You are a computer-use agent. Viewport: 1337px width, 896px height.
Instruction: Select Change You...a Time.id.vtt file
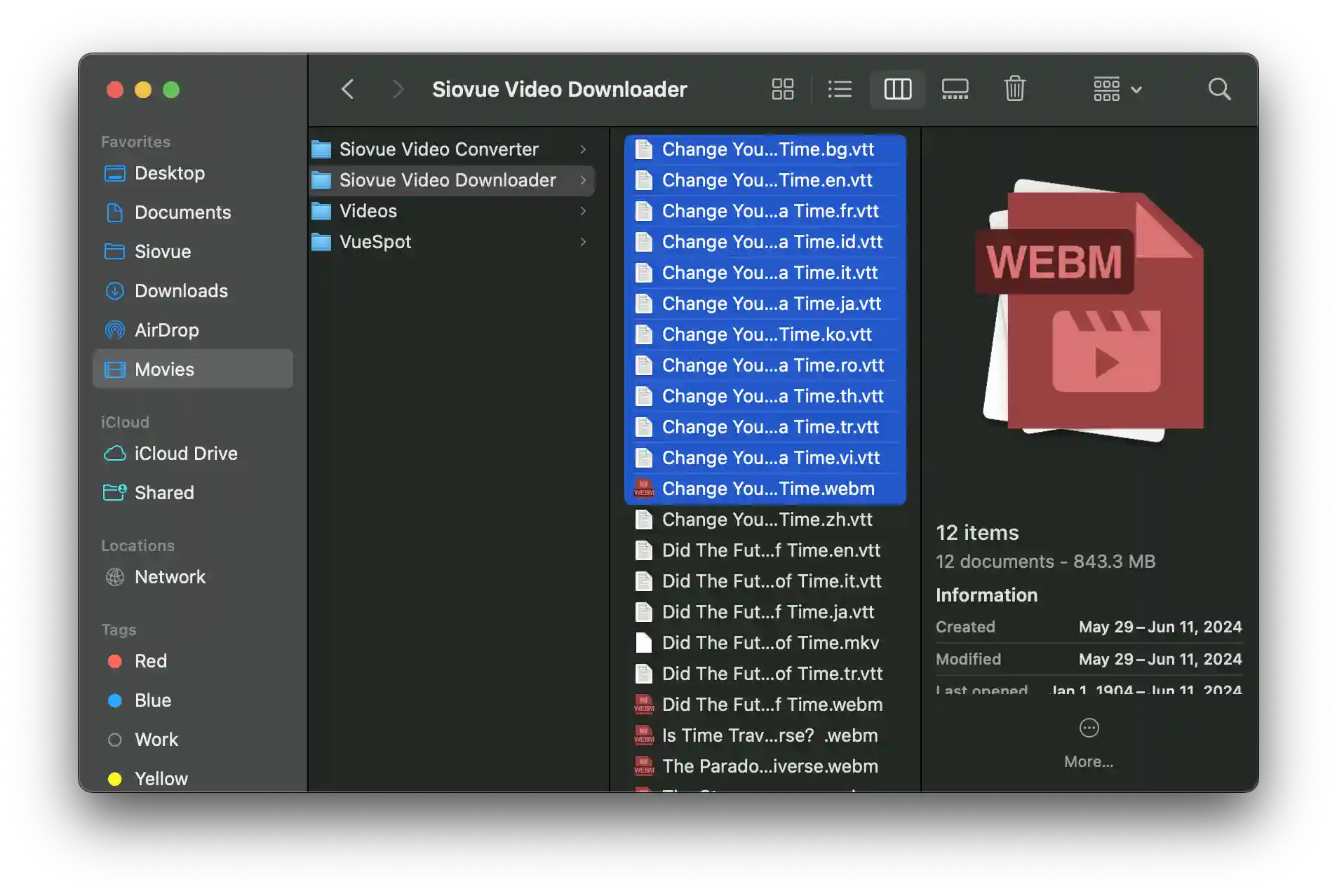[765, 242]
